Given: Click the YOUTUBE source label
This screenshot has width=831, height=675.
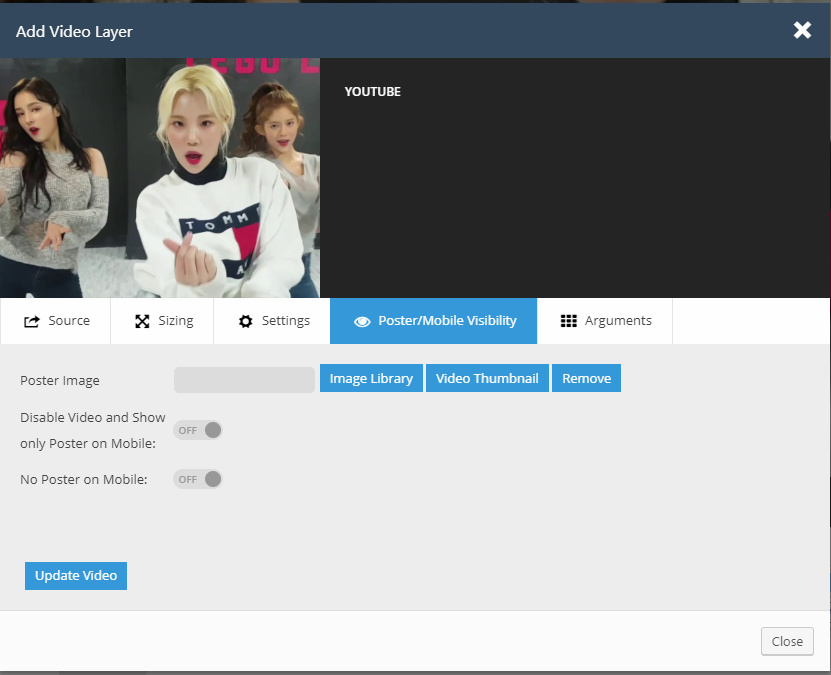Looking at the screenshot, I should [x=372, y=92].
